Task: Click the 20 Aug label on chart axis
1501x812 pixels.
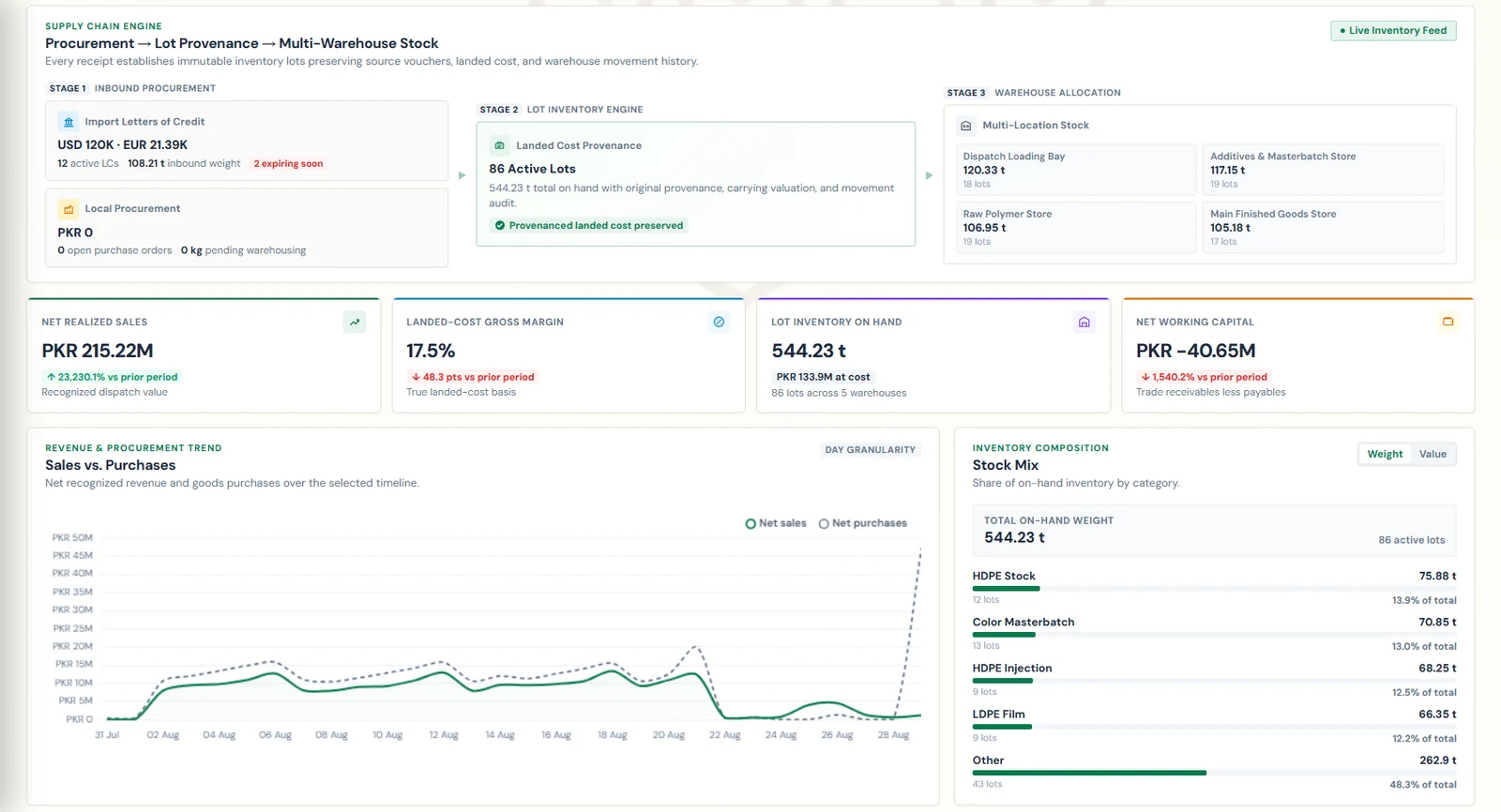Action: [x=668, y=735]
